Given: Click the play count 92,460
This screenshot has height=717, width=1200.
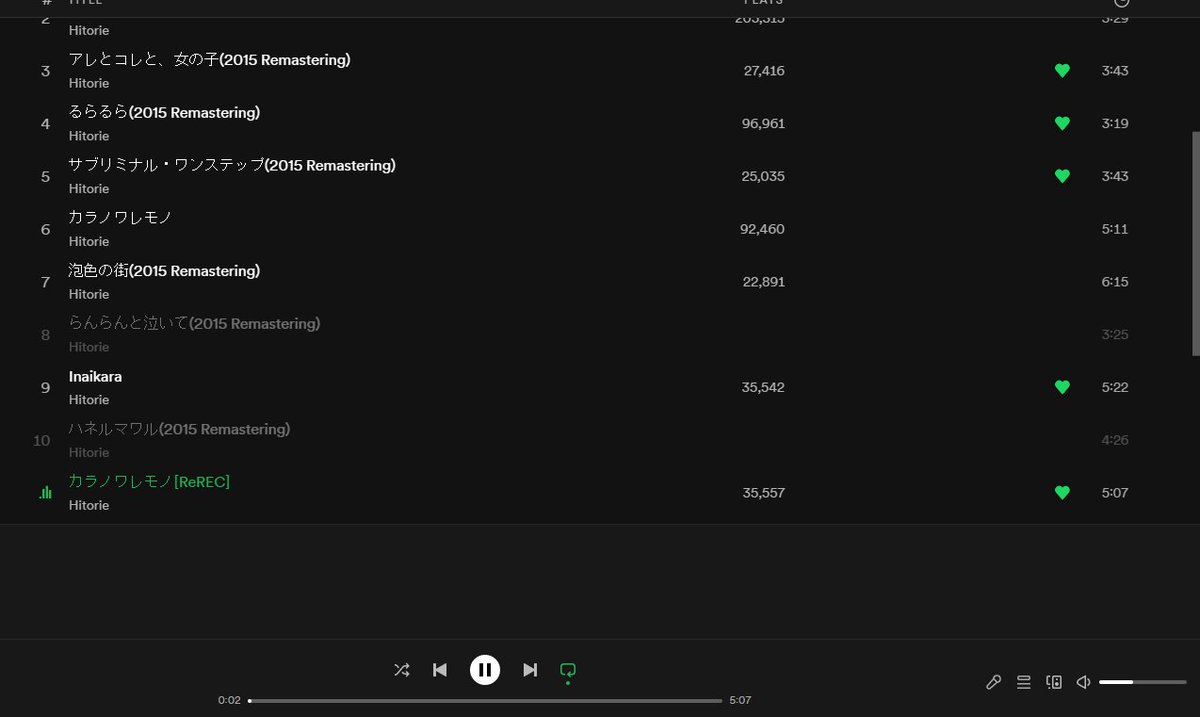Looking at the screenshot, I should tap(762, 229).
